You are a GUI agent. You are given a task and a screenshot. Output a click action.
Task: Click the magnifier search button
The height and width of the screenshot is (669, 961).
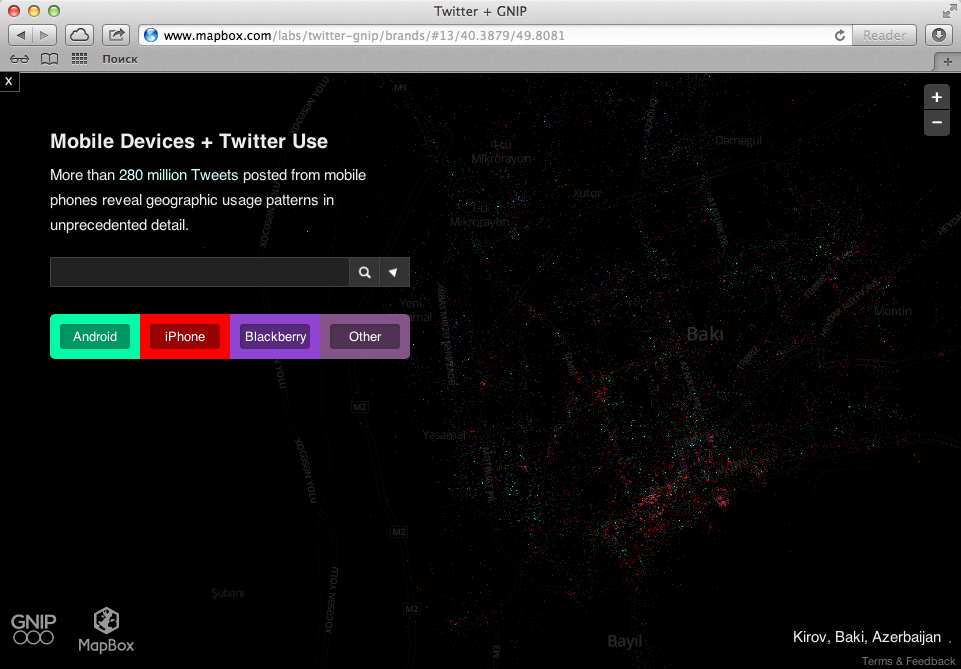tap(365, 272)
